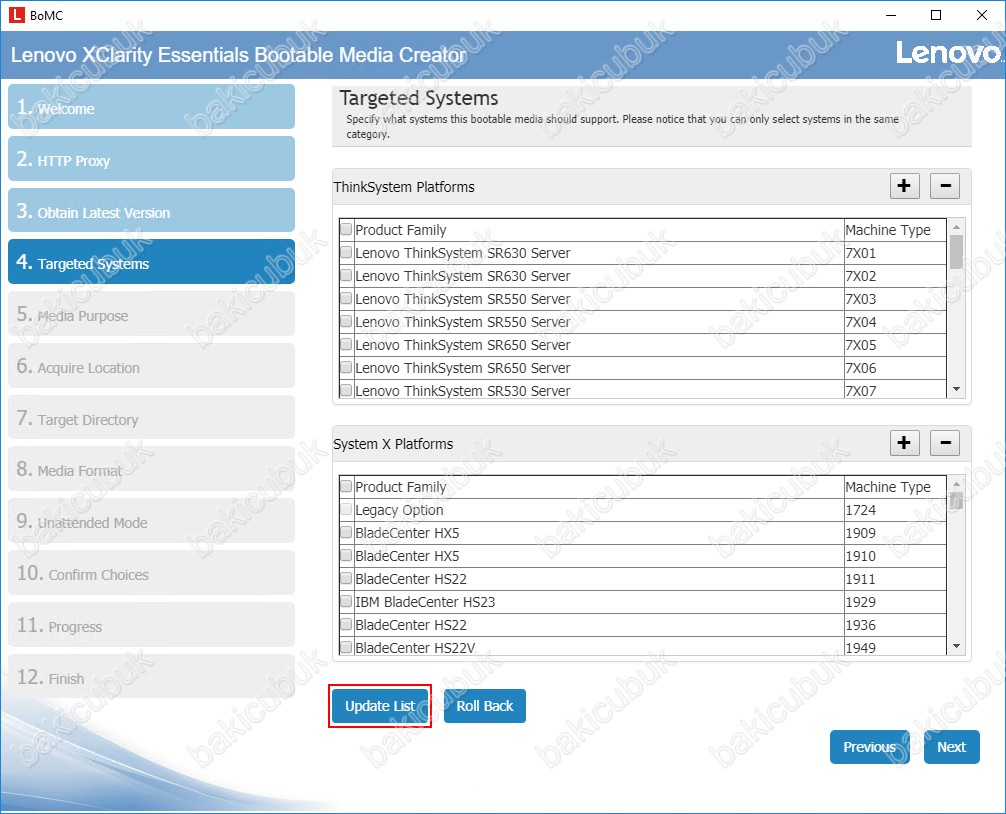Click System X list scrollbar up arrow
The height and width of the screenshot is (814, 1006).
point(956,484)
